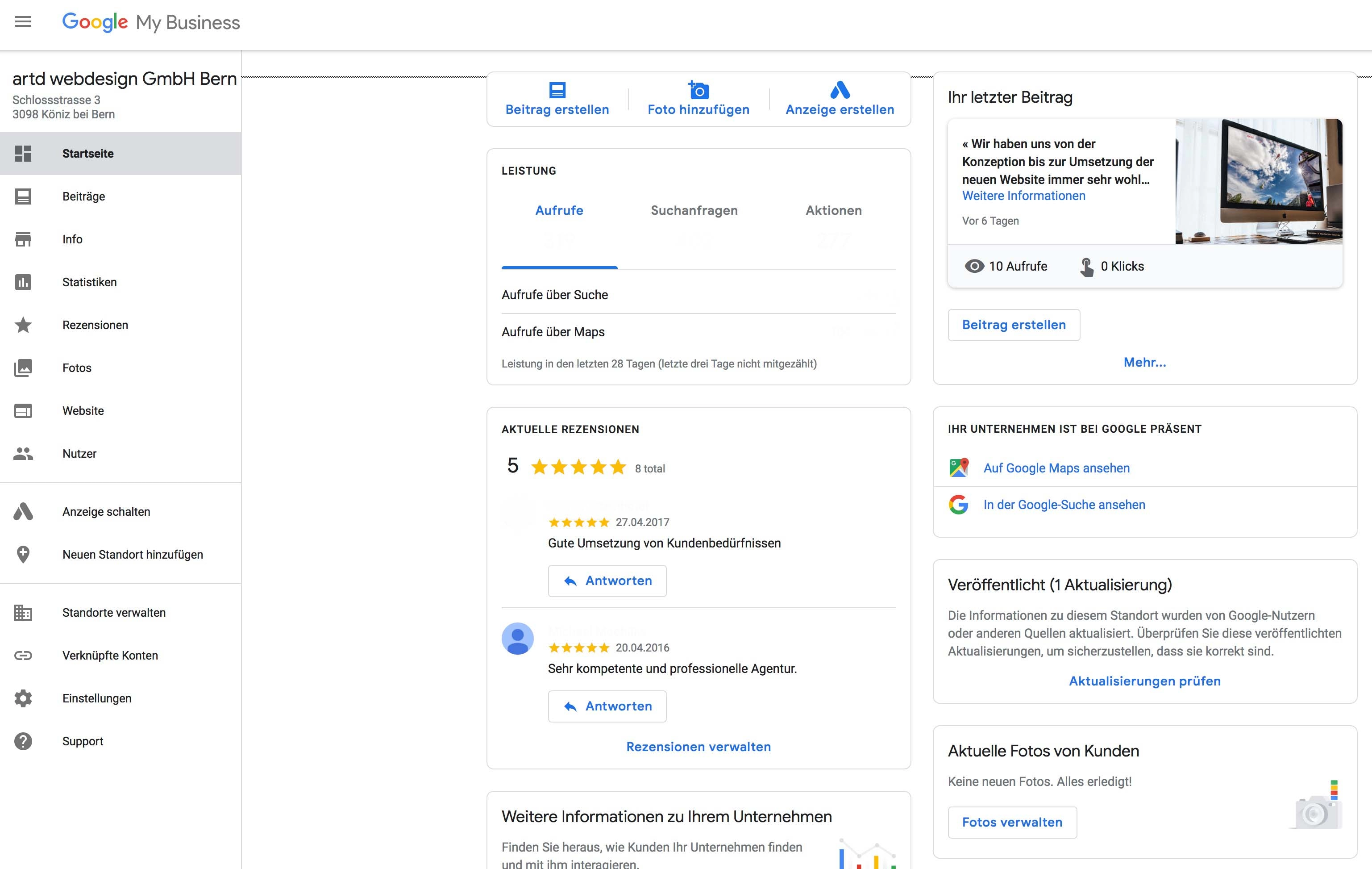Click the Anzeige schalten Ads icon

pos(23,511)
